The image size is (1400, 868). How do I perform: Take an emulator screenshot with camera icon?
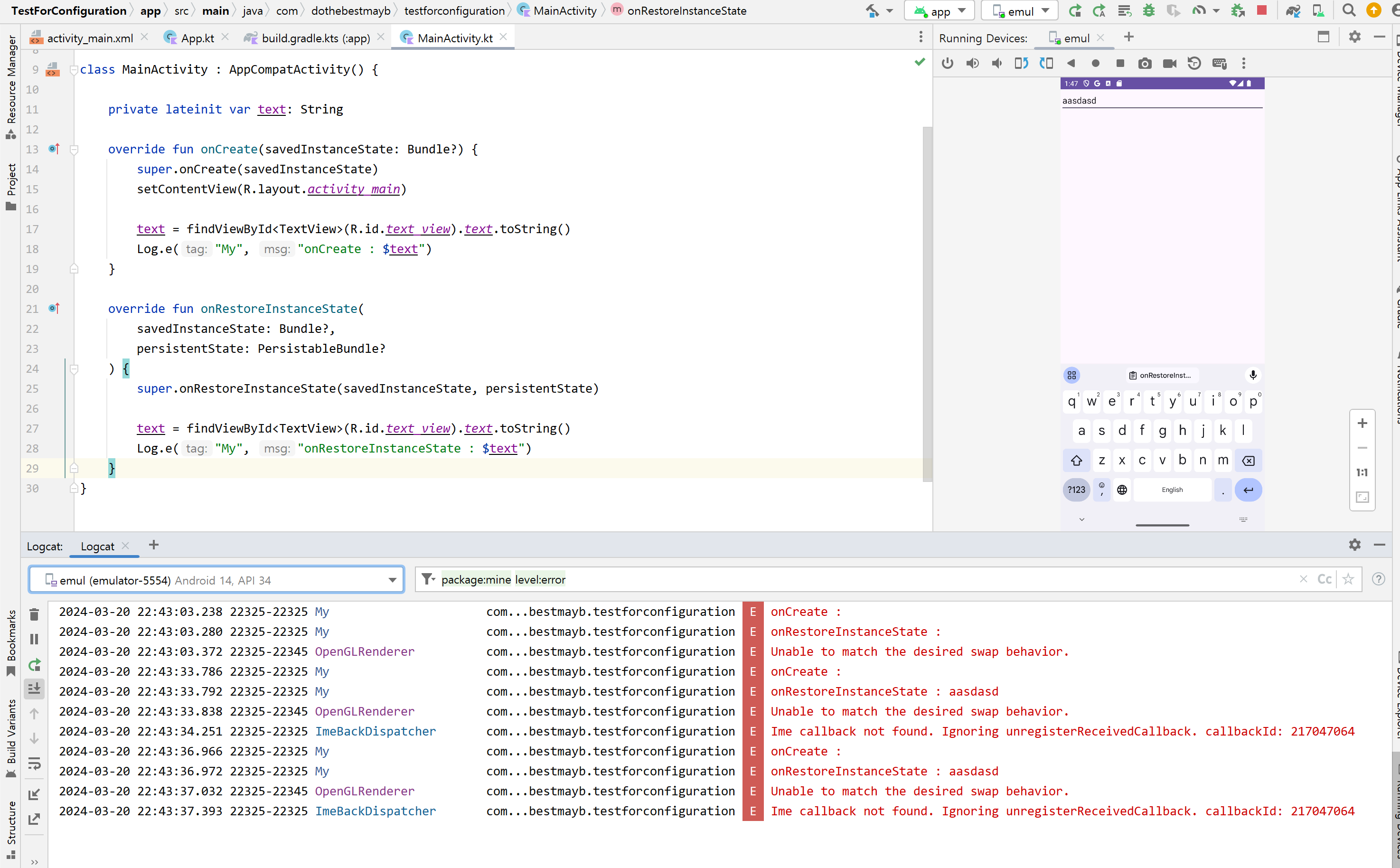(1144, 63)
